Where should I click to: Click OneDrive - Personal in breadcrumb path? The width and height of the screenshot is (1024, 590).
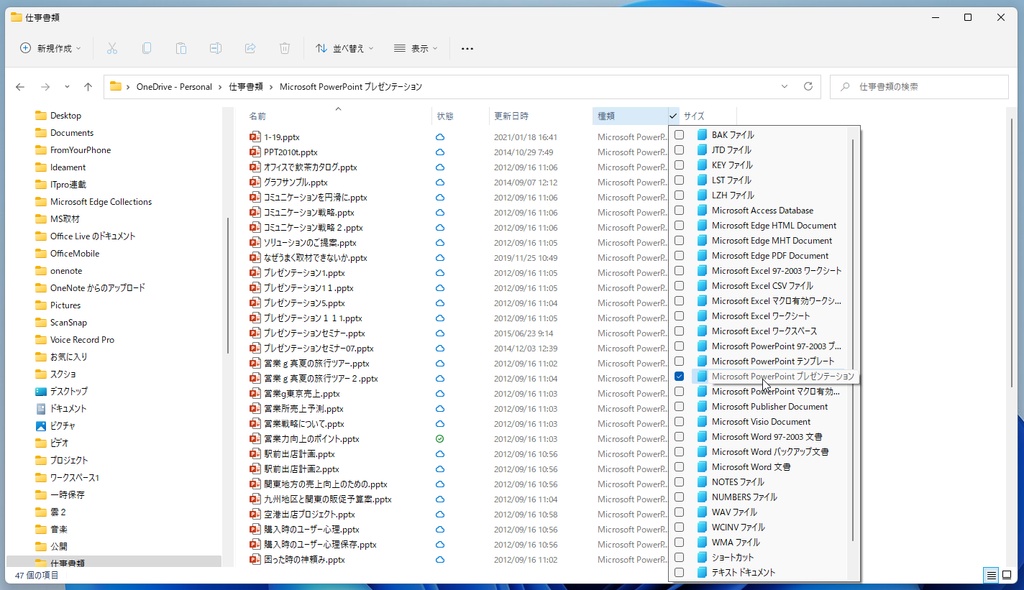[x=174, y=87]
